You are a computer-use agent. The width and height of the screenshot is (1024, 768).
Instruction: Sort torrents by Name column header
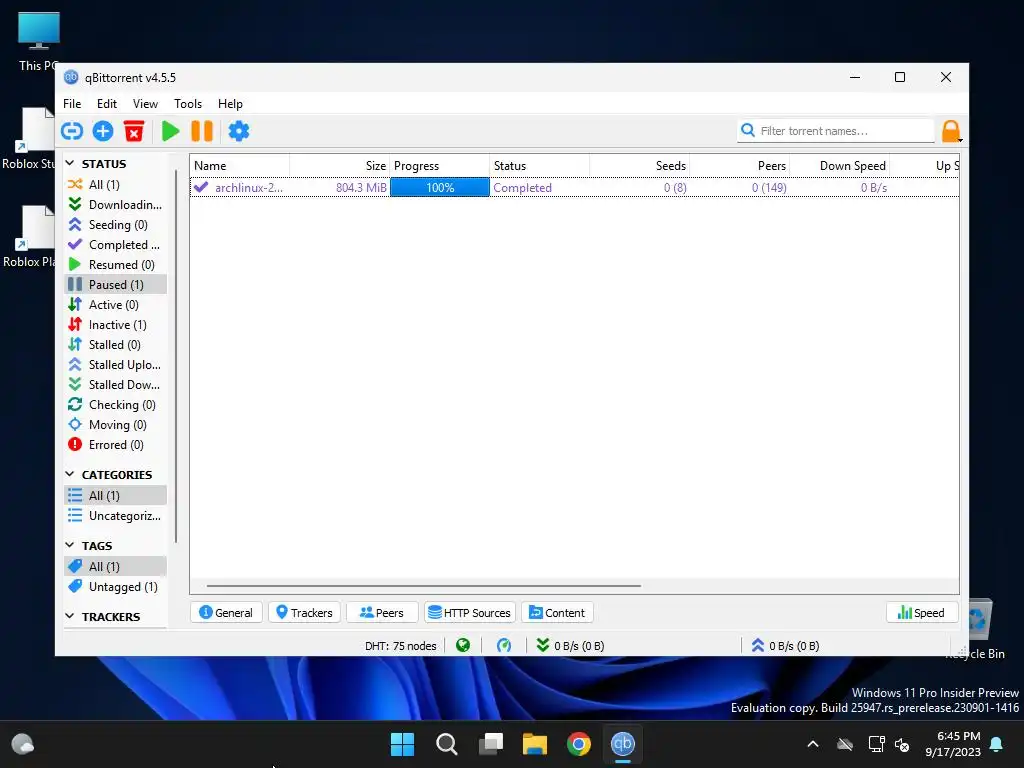(240, 166)
